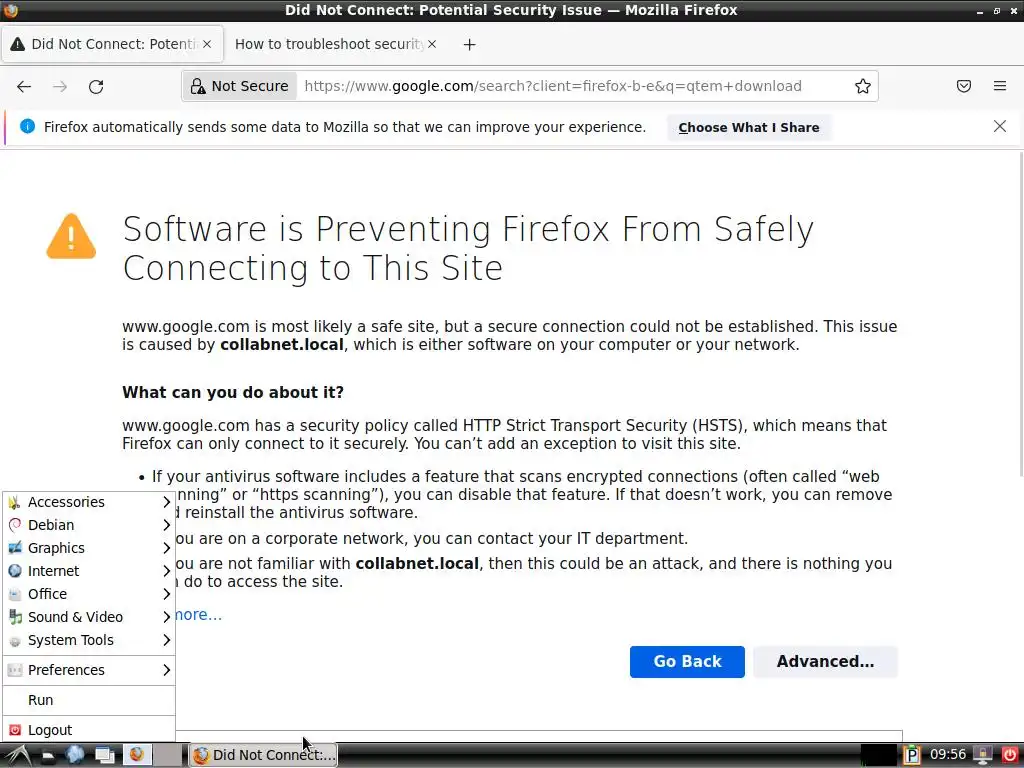Click Choose What I Share button
1024x768 pixels.
(x=748, y=127)
